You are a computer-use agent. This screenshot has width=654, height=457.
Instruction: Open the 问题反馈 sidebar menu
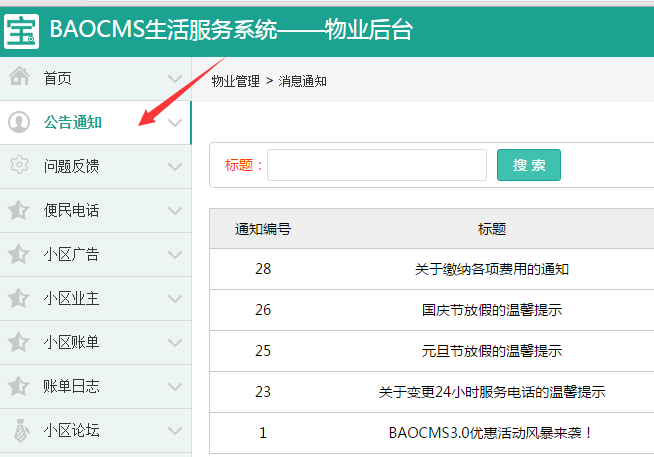tap(96, 166)
